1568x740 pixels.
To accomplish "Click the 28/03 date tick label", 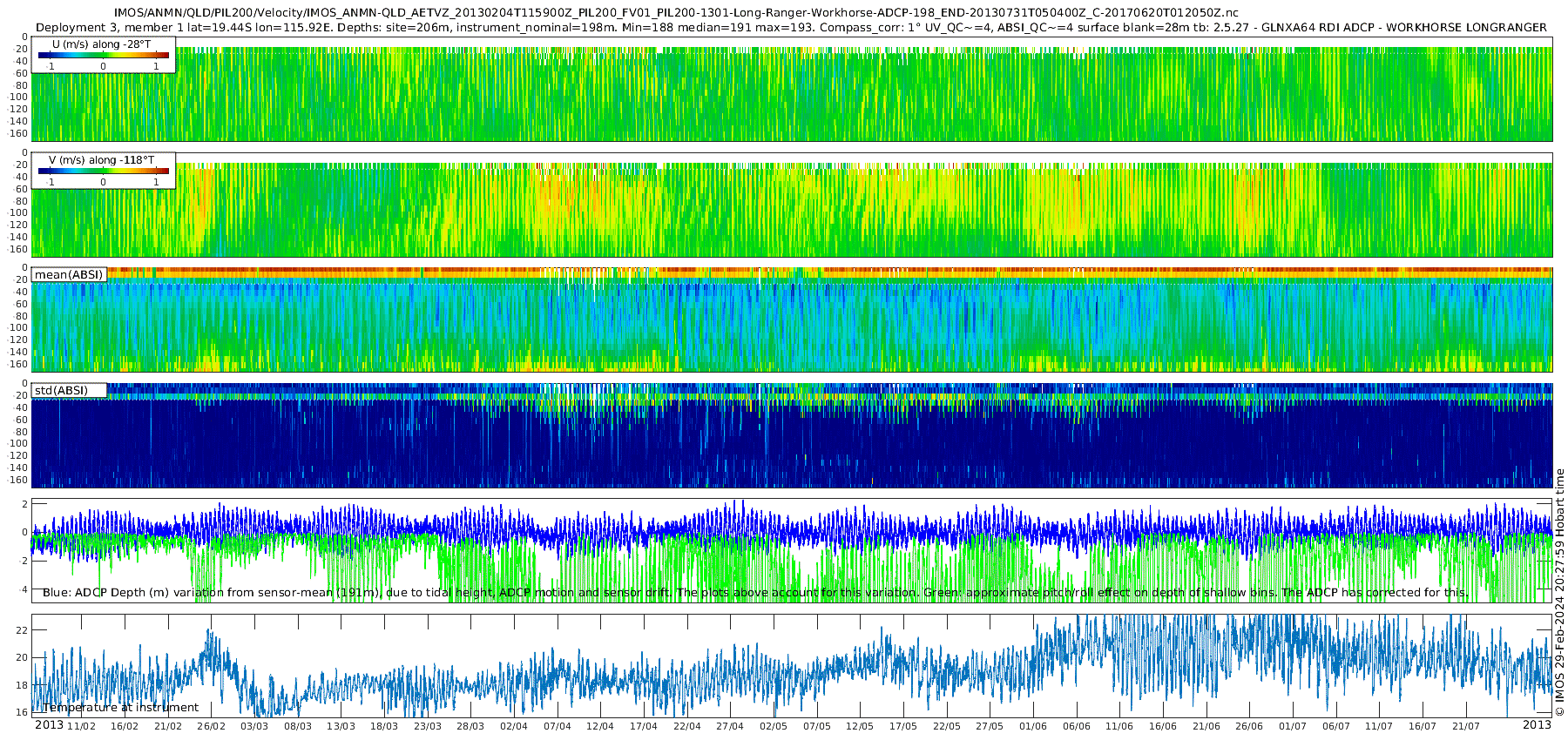I will click(470, 726).
